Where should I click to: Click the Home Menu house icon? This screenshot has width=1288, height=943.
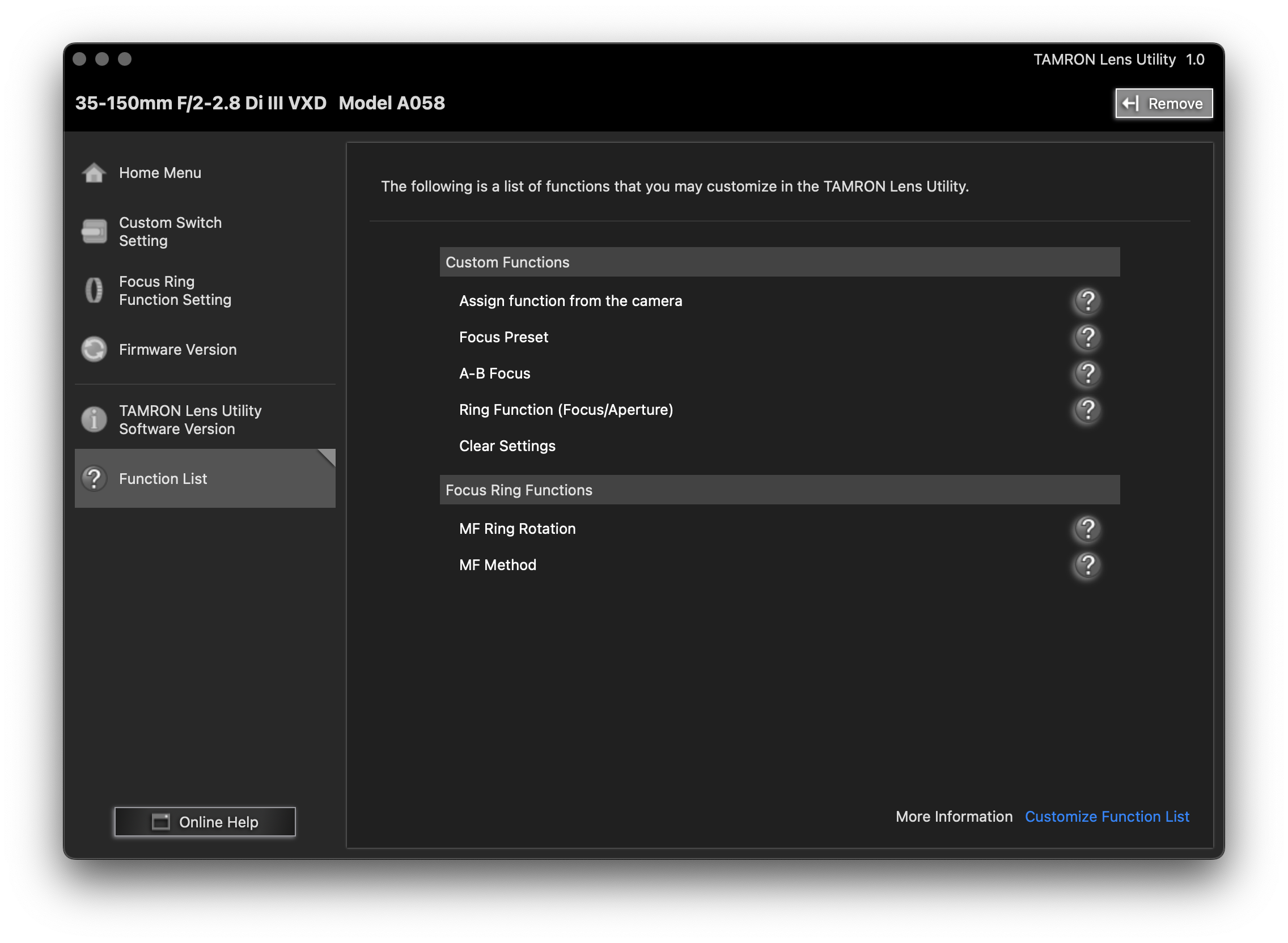point(94,173)
